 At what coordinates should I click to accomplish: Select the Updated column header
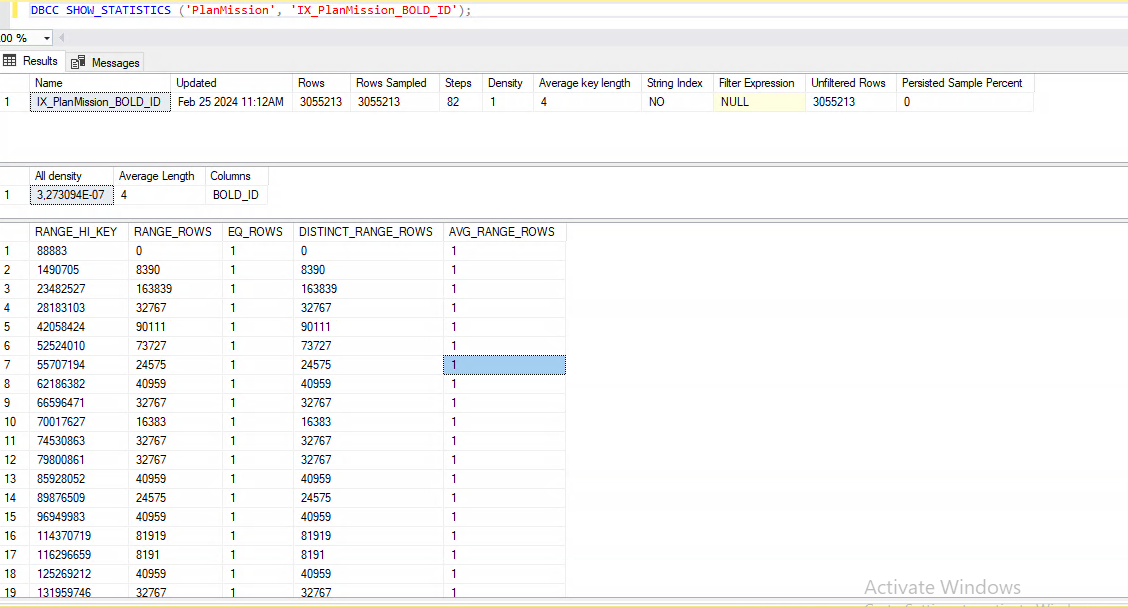[x=232, y=83]
